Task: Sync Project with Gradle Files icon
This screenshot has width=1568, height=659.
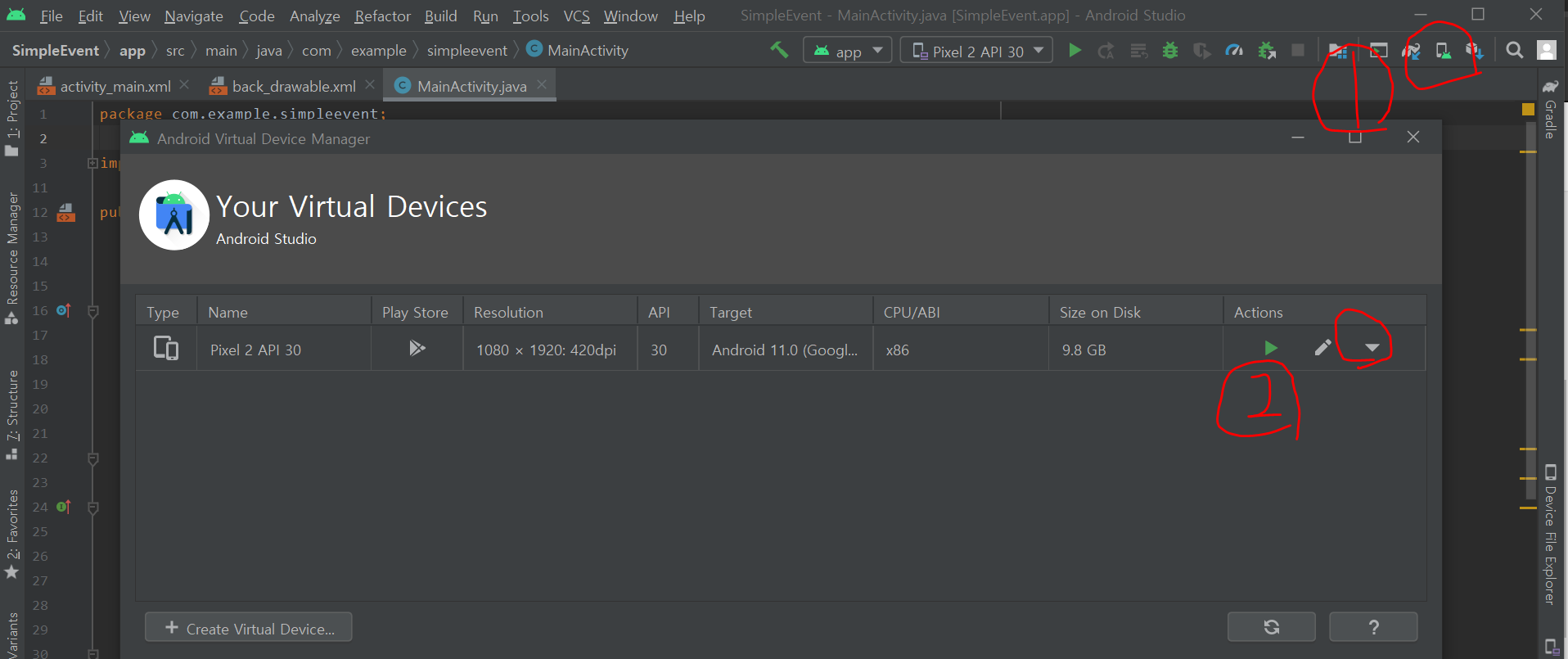Action: (1411, 51)
